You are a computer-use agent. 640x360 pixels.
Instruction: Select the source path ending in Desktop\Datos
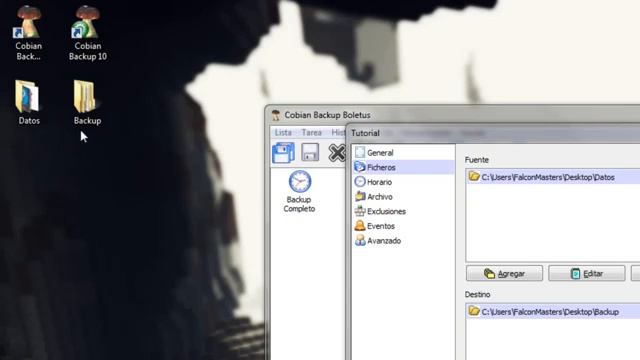tap(553, 177)
